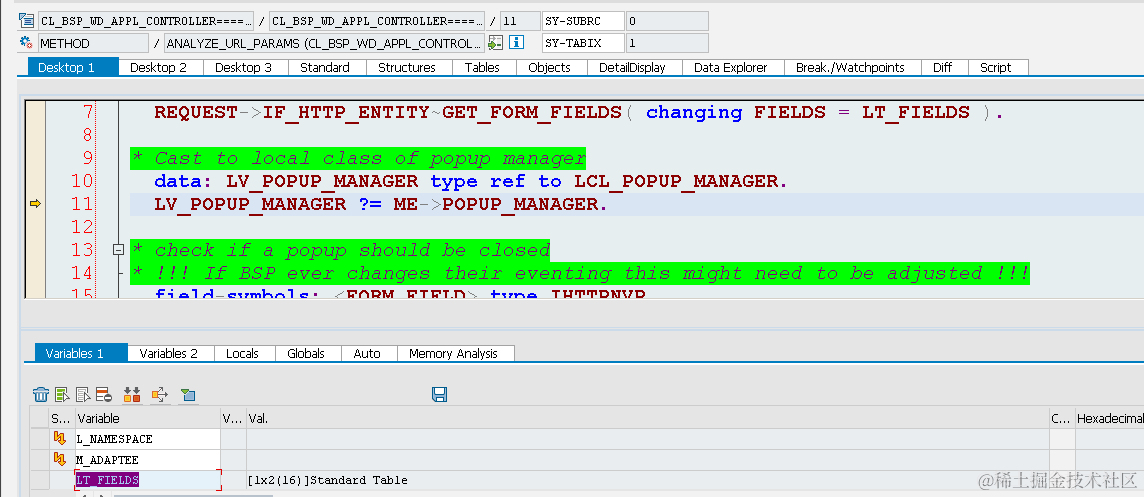Select the Memory Analysis tab
This screenshot has height=497, width=1144.
[x=453, y=353]
